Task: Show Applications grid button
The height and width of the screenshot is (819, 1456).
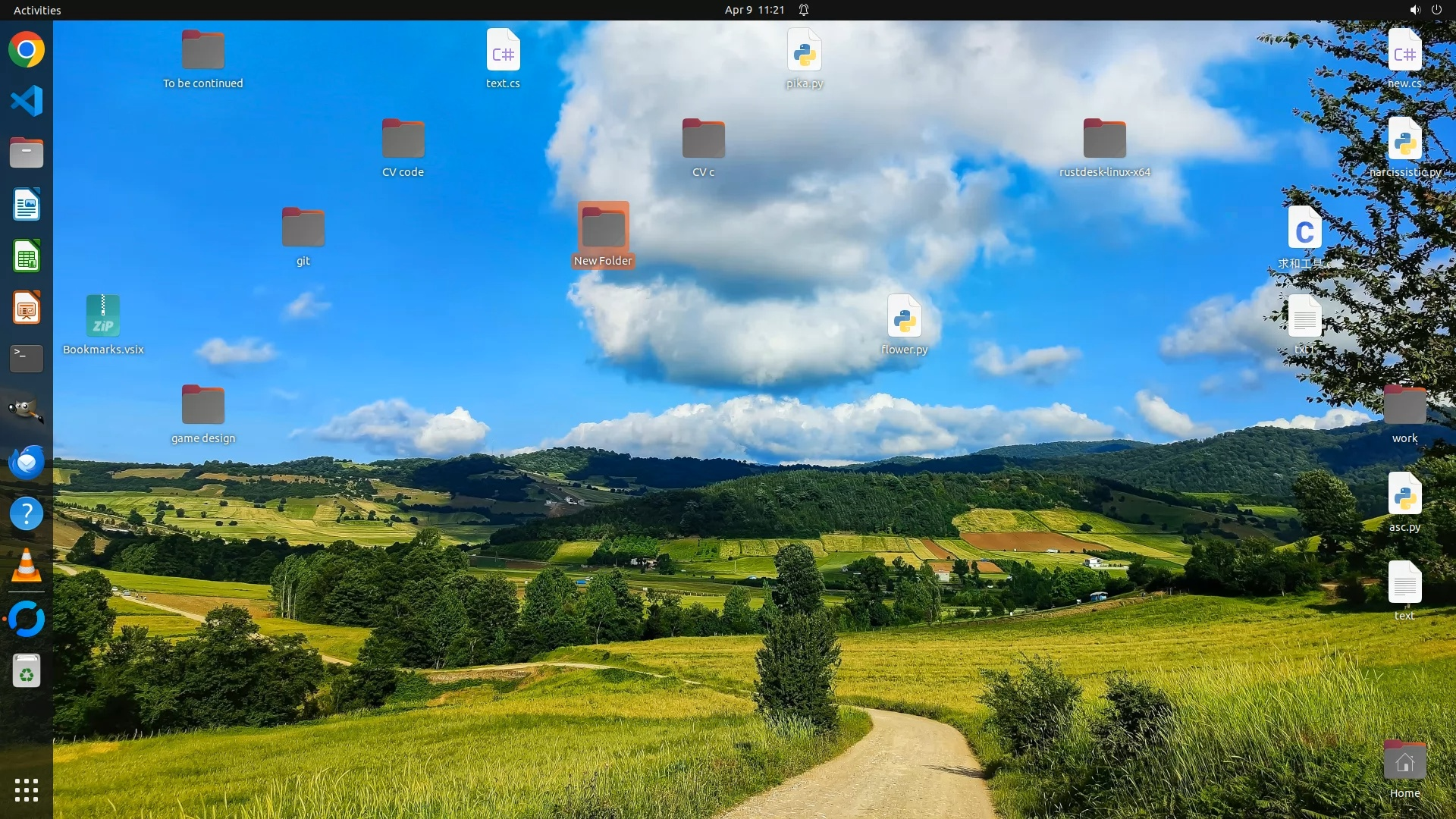Action: pyautogui.click(x=27, y=790)
